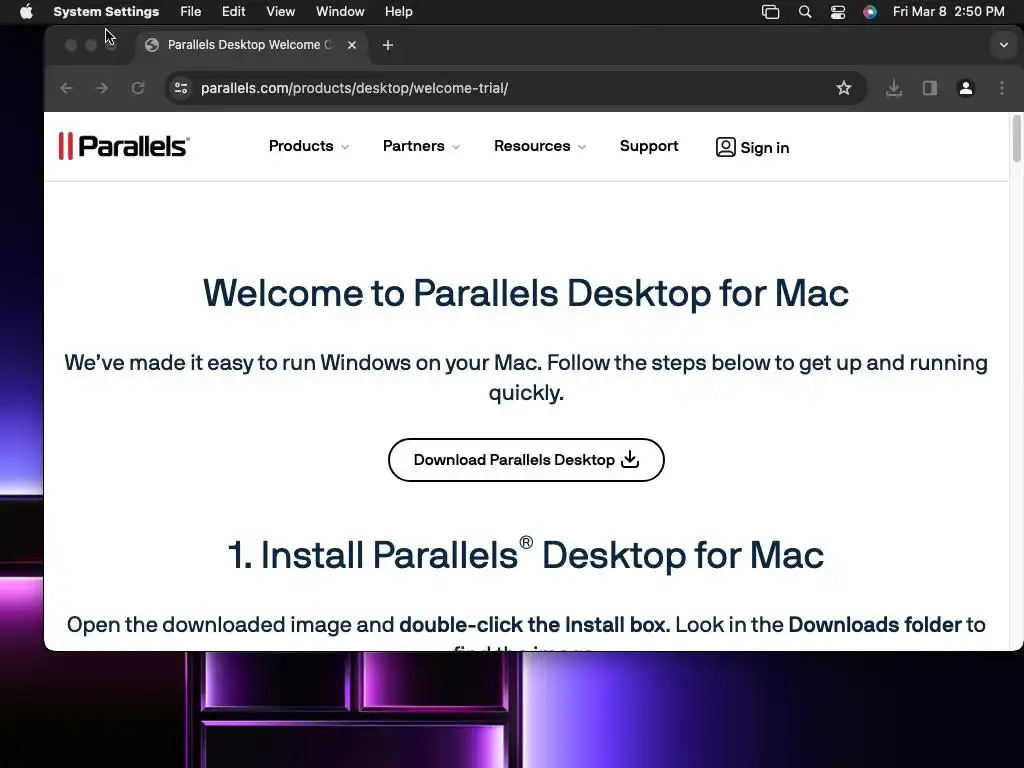The width and height of the screenshot is (1024, 768).
Task: Open the Help menu
Action: coord(398,12)
